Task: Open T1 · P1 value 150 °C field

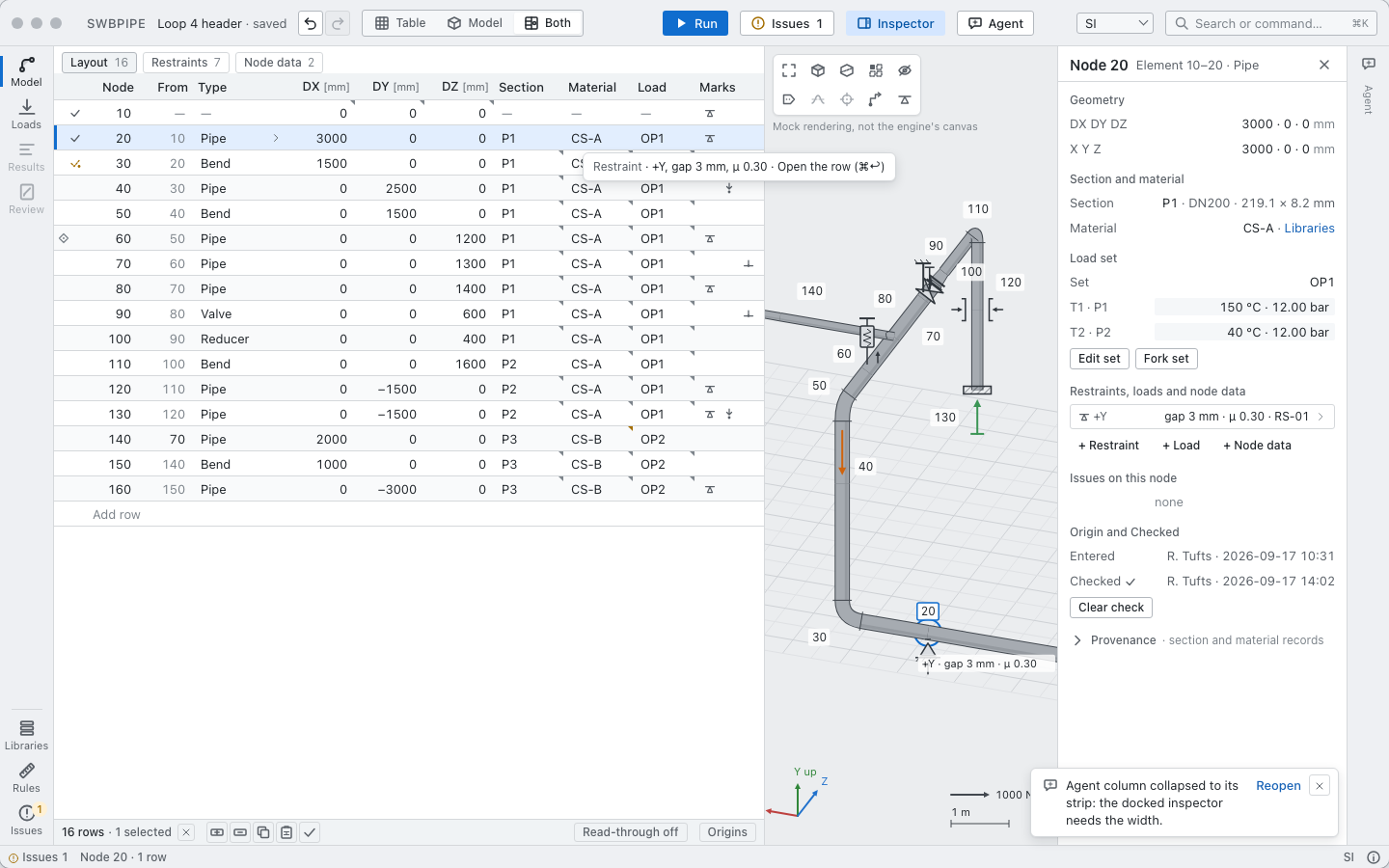Action: (x=1244, y=307)
